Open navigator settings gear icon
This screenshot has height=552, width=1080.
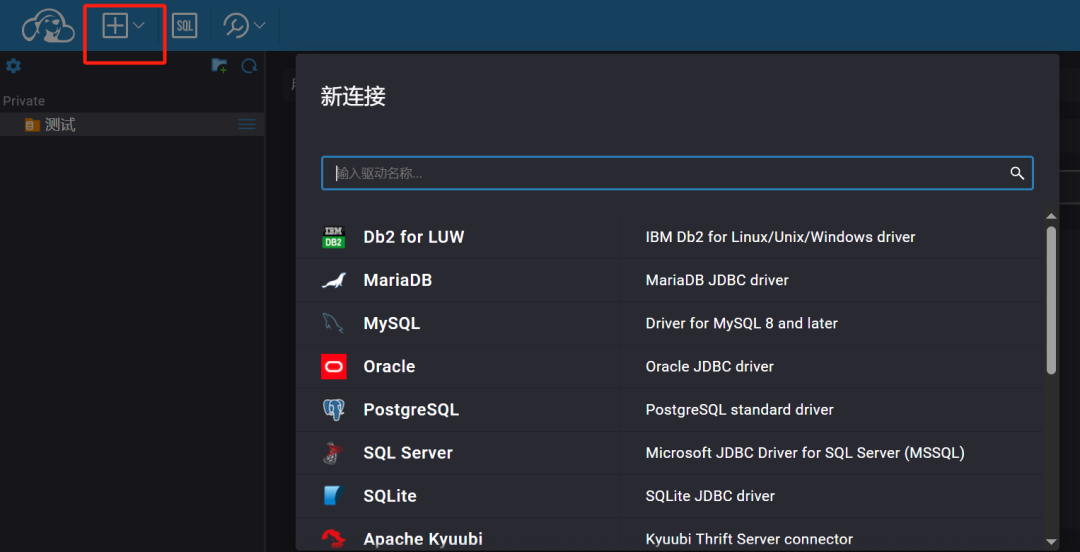[x=13, y=66]
